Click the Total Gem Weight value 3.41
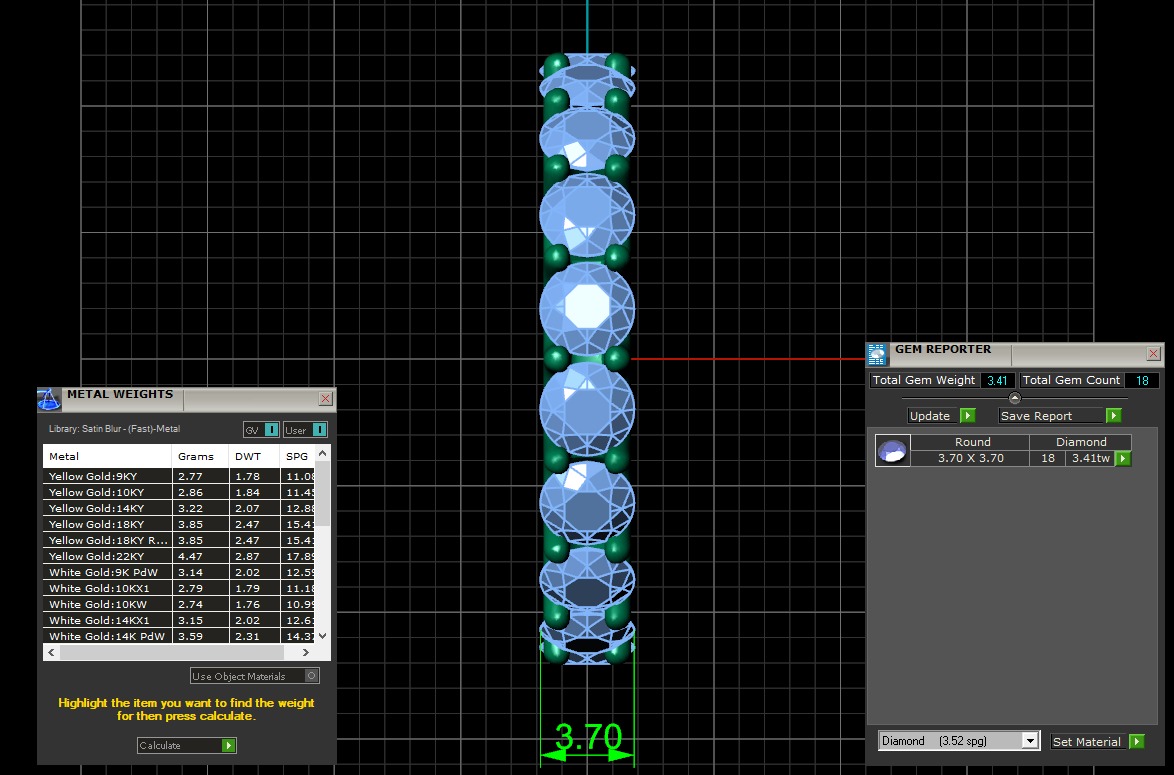 [997, 380]
